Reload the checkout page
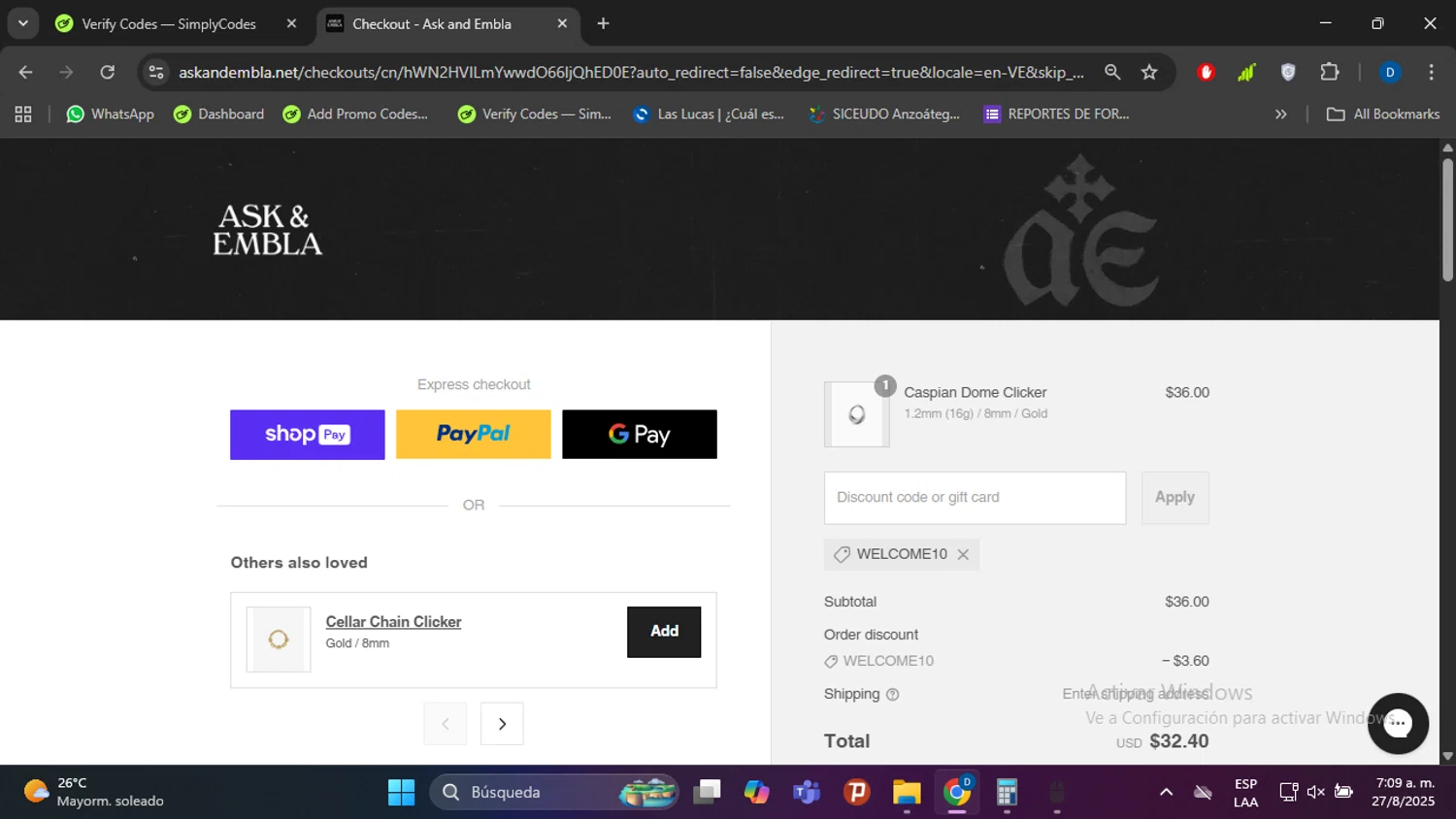 [x=108, y=72]
